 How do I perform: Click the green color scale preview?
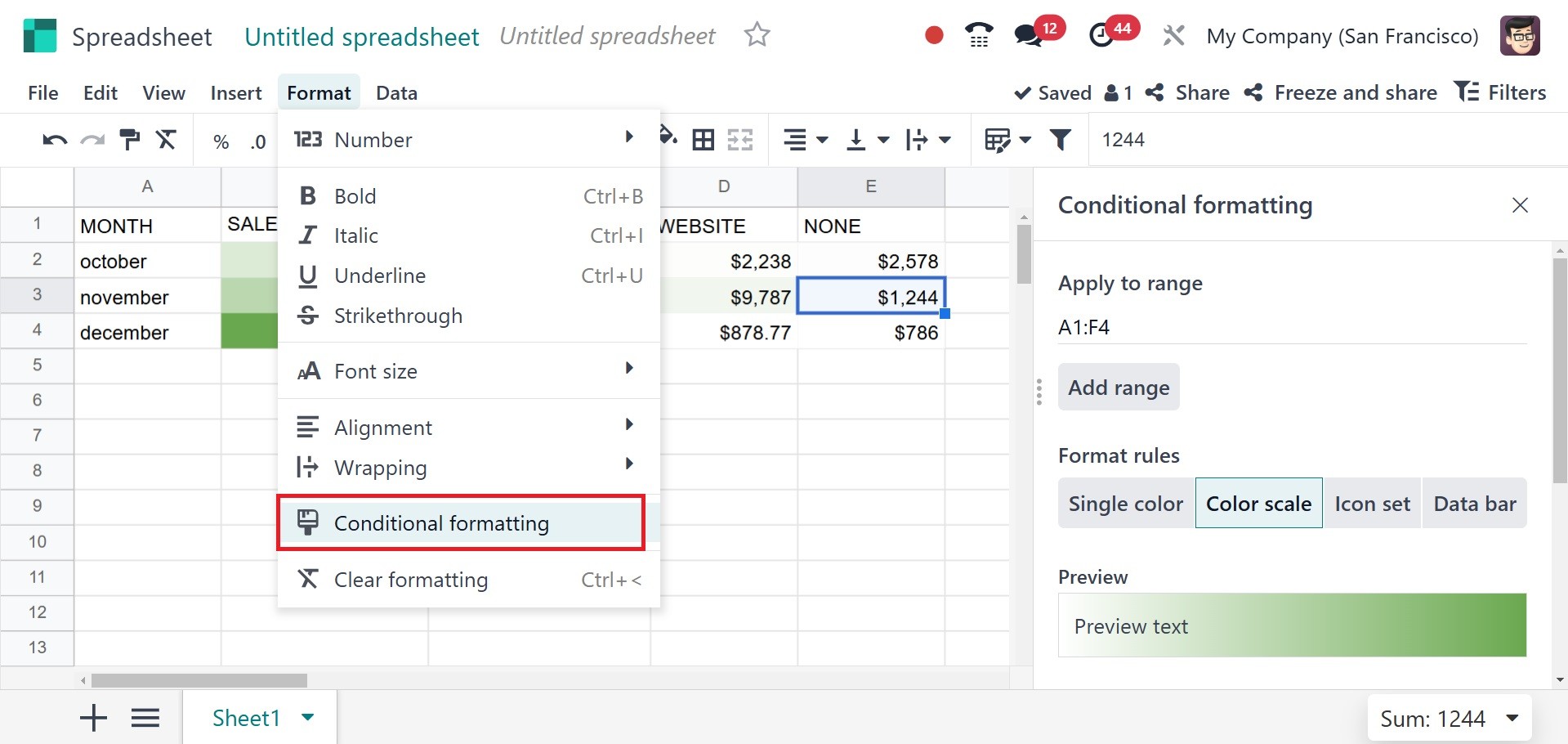pyautogui.click(x=1292, y=625)
